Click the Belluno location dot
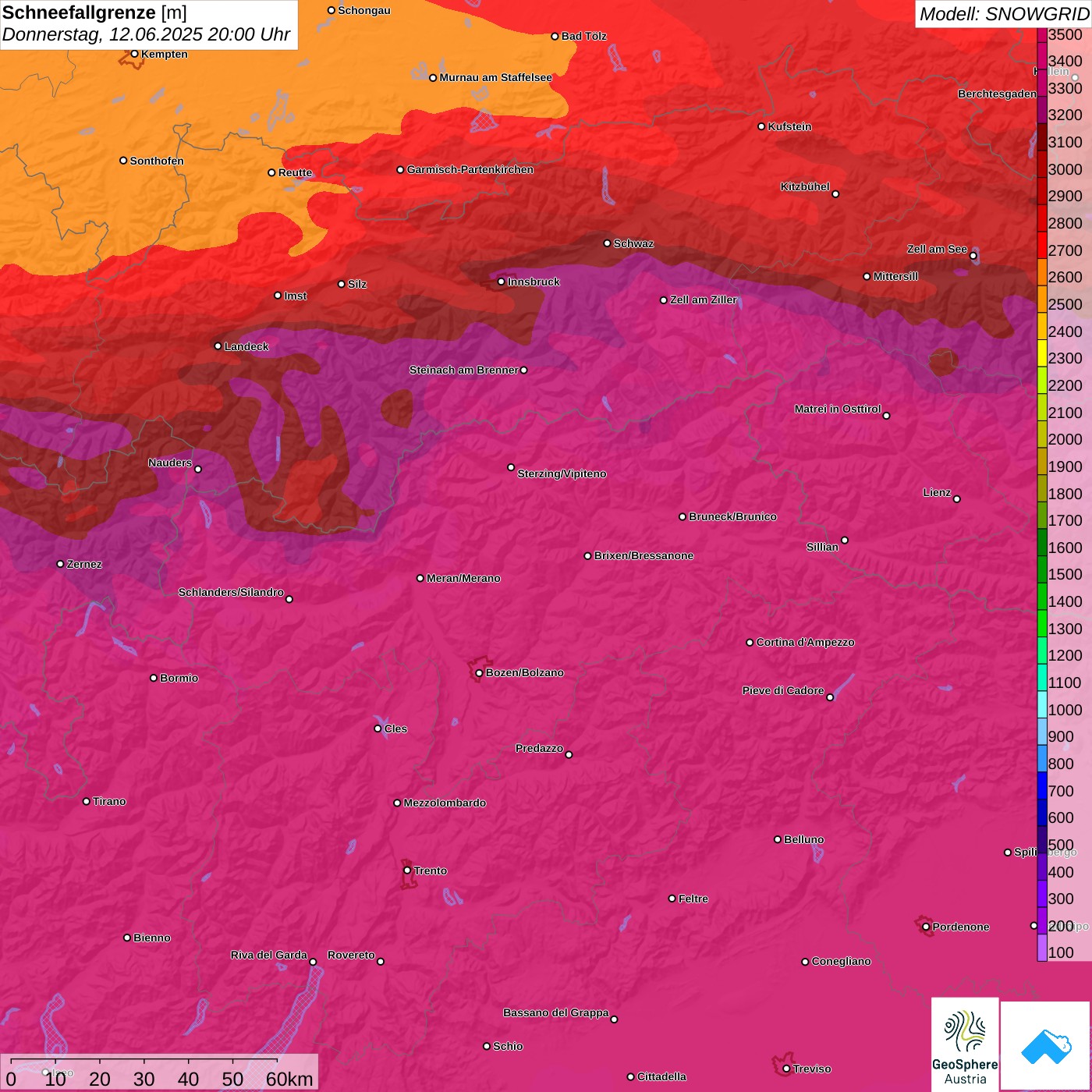Viewport: 1092px width, 1092px height. coord(777,839)
